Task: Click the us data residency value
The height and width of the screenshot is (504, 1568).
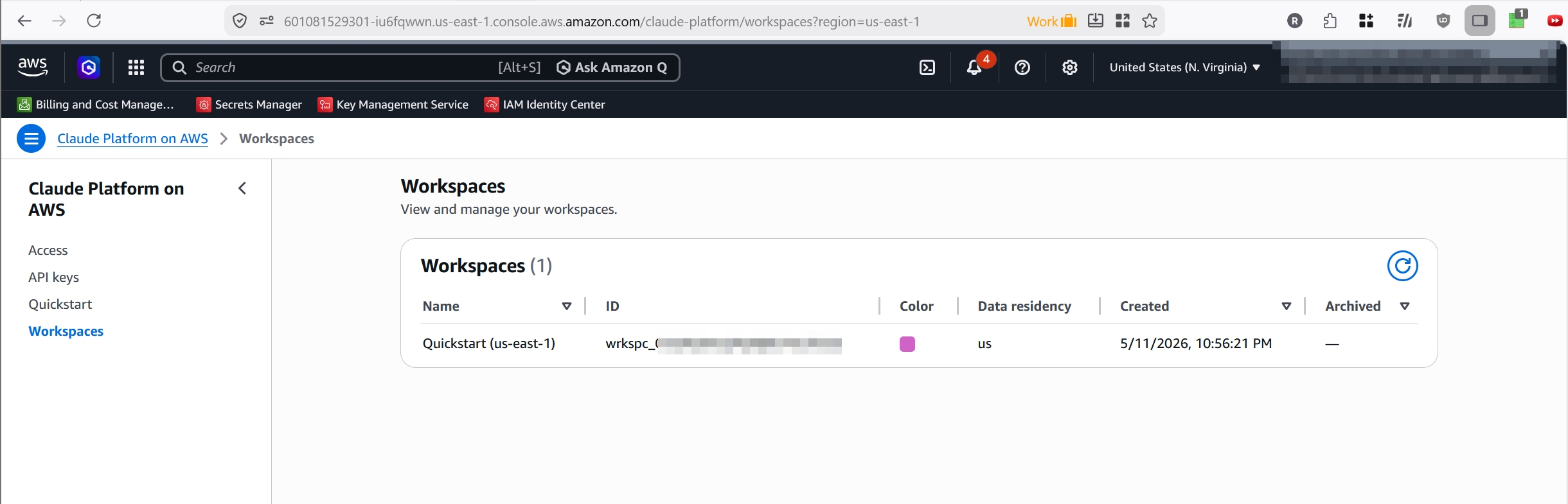Action: [984, 344]
